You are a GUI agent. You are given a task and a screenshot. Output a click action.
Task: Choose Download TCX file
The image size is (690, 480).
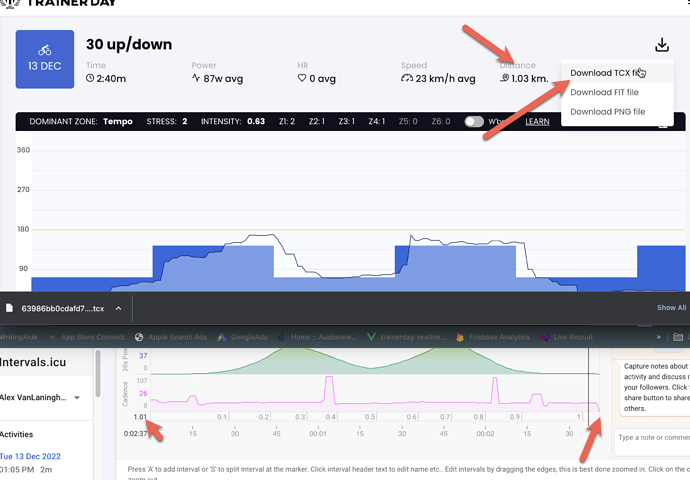coord(617,73)
